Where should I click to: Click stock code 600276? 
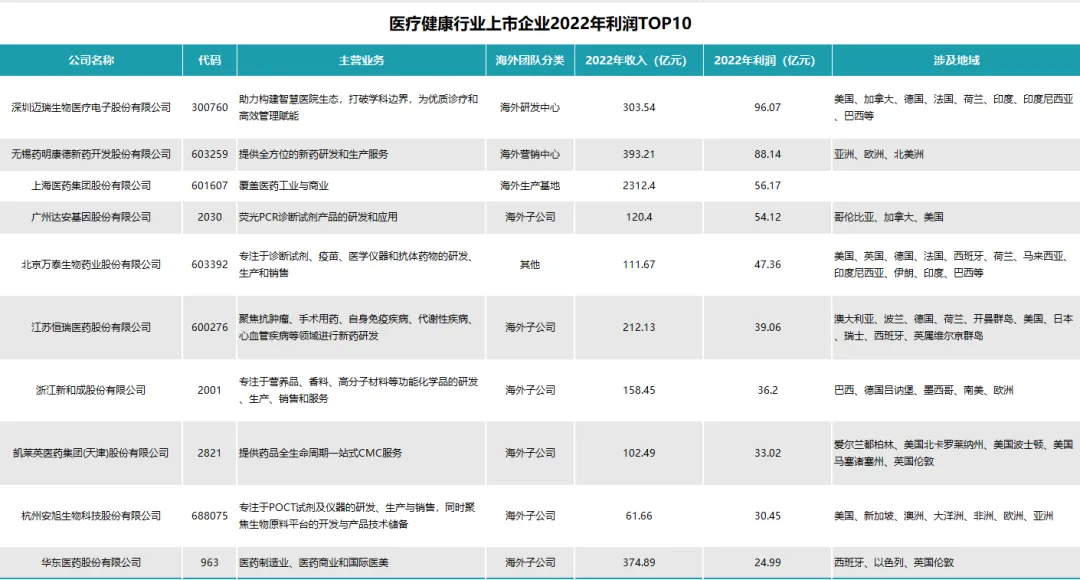pos(209,327)
